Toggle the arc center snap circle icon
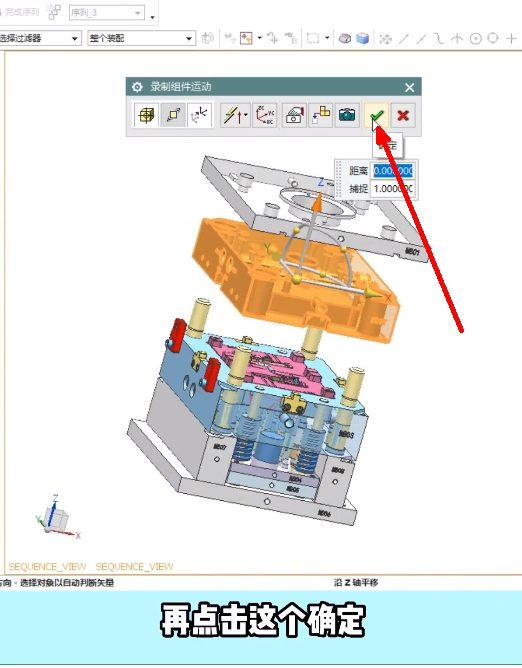 [475, 39]
